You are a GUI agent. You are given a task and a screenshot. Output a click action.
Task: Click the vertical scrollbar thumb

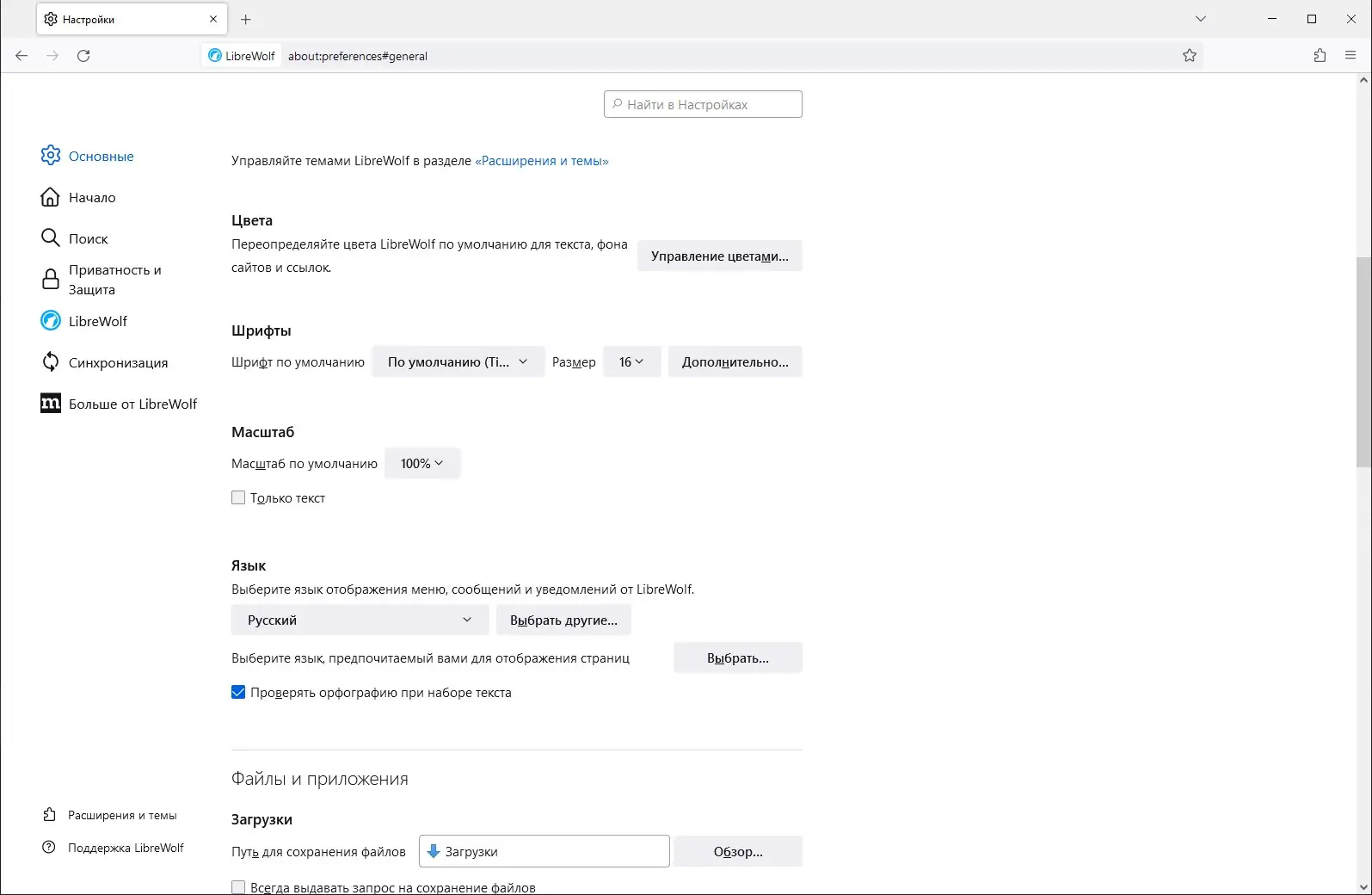(x=1363, y=361)
